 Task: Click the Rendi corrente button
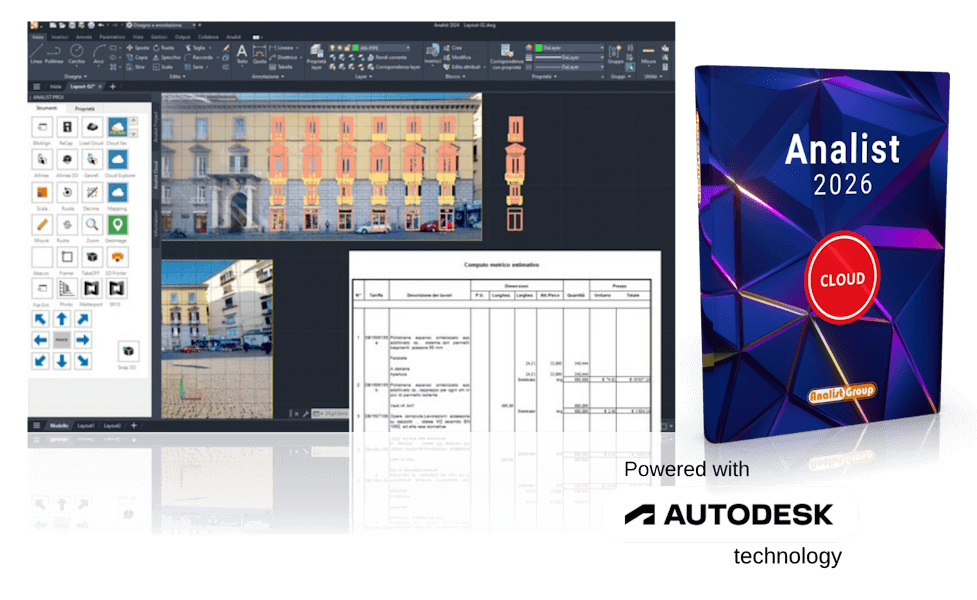point(387,57)
